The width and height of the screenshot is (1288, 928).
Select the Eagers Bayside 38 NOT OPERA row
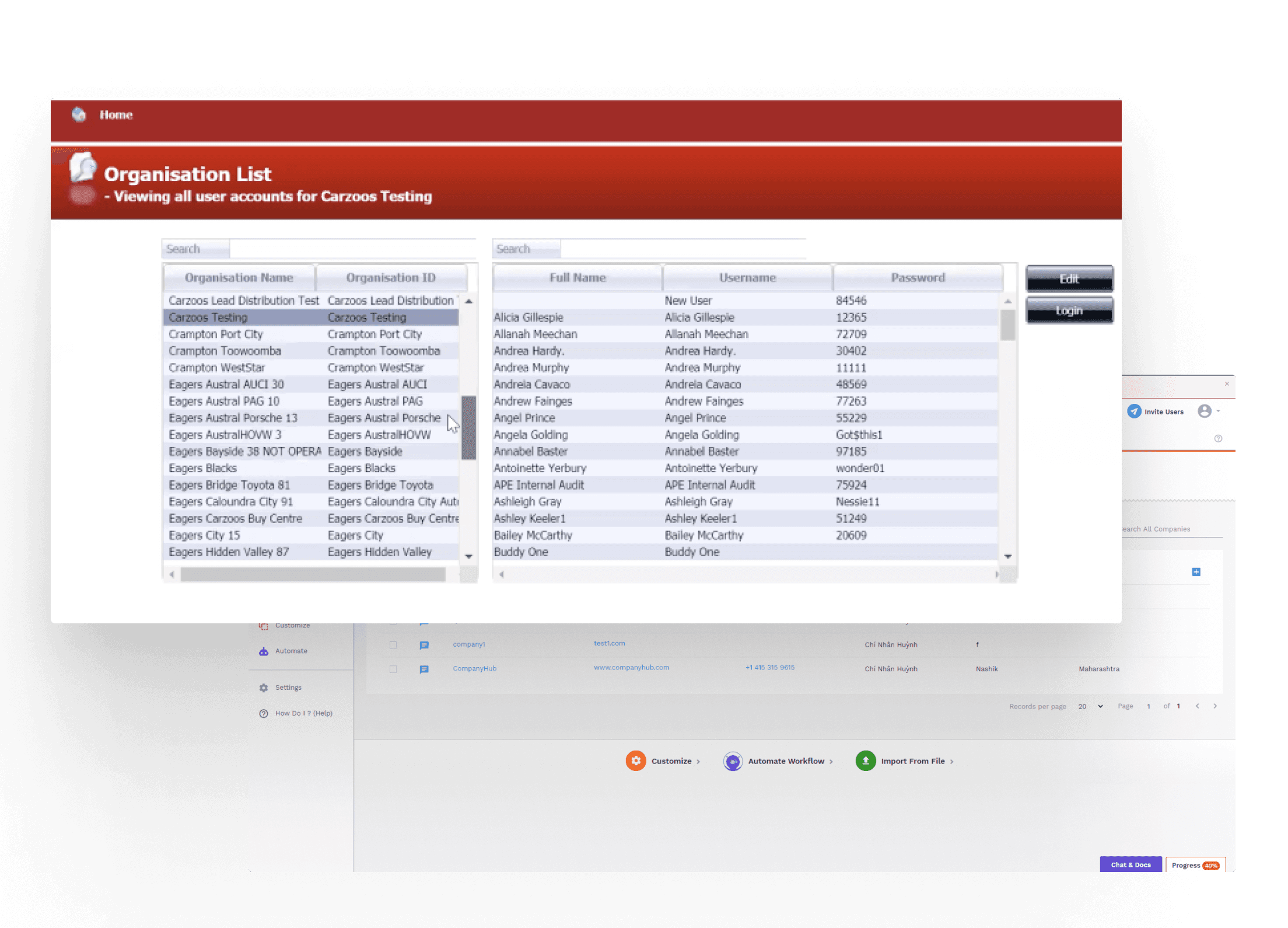tap(311, 452)
